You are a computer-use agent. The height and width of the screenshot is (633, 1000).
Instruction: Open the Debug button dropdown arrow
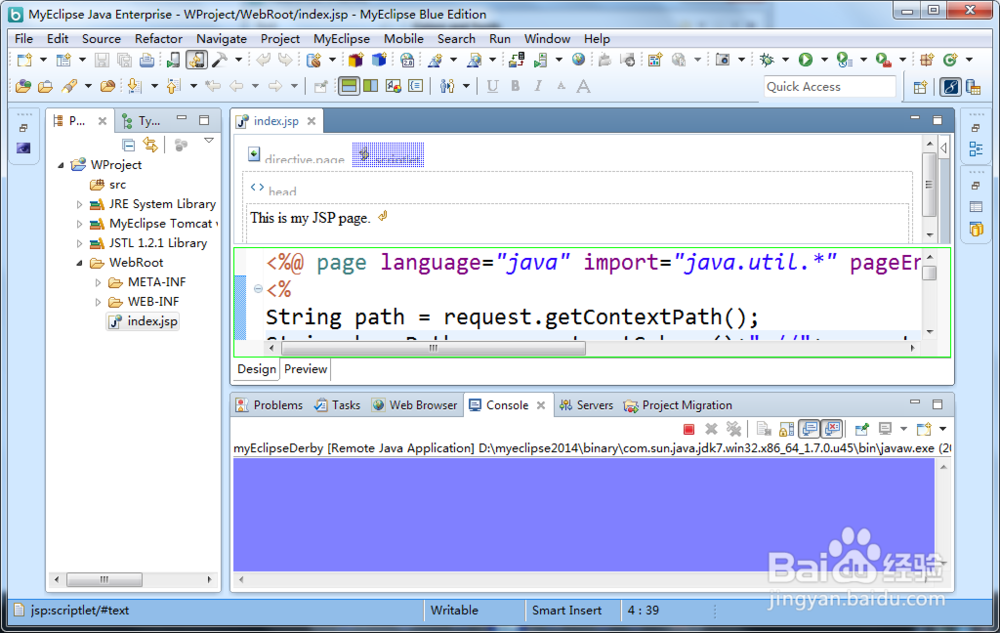pos(785,60)
